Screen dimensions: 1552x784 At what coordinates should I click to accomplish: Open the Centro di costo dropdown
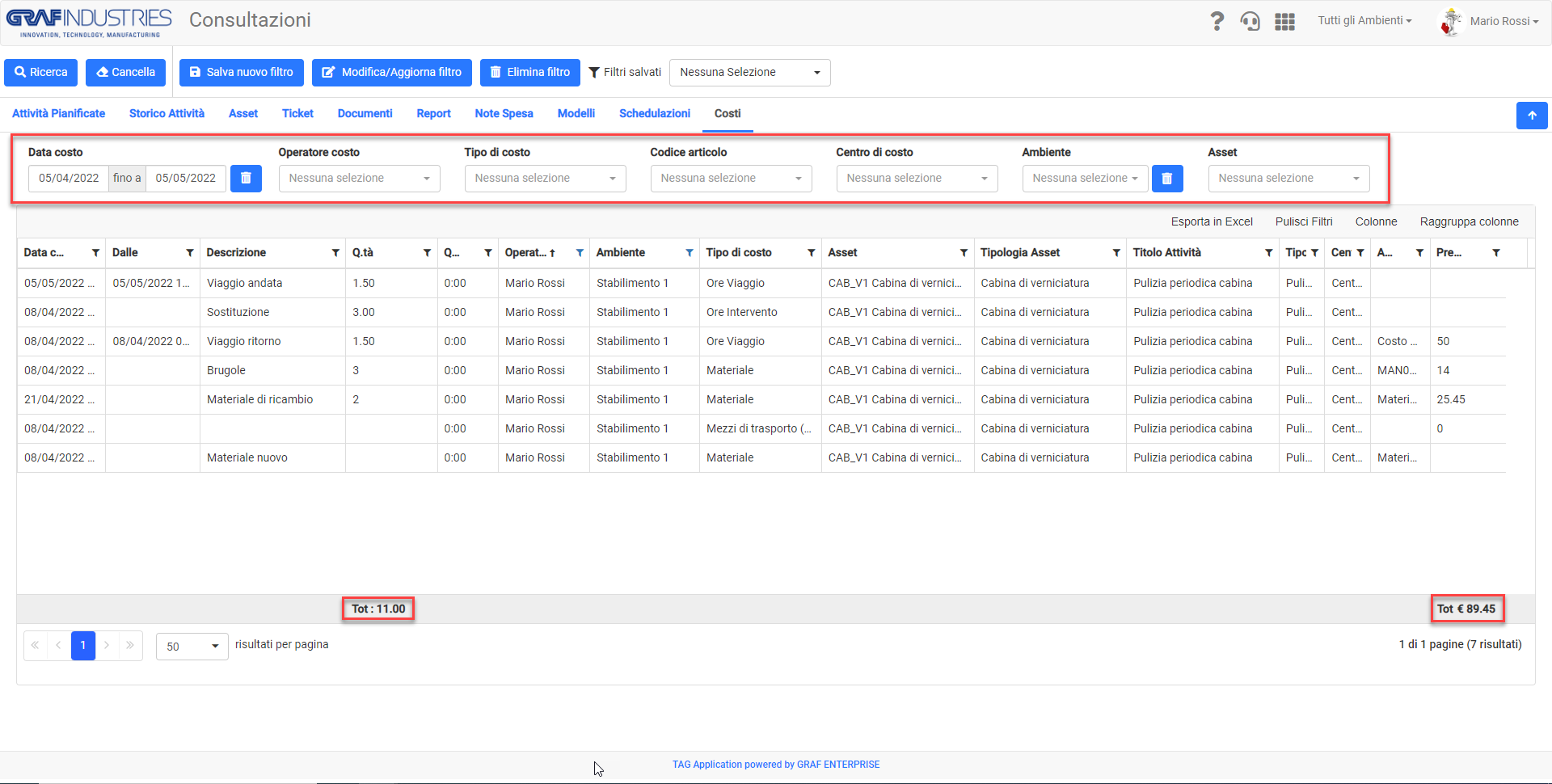(x=917, y=179)
